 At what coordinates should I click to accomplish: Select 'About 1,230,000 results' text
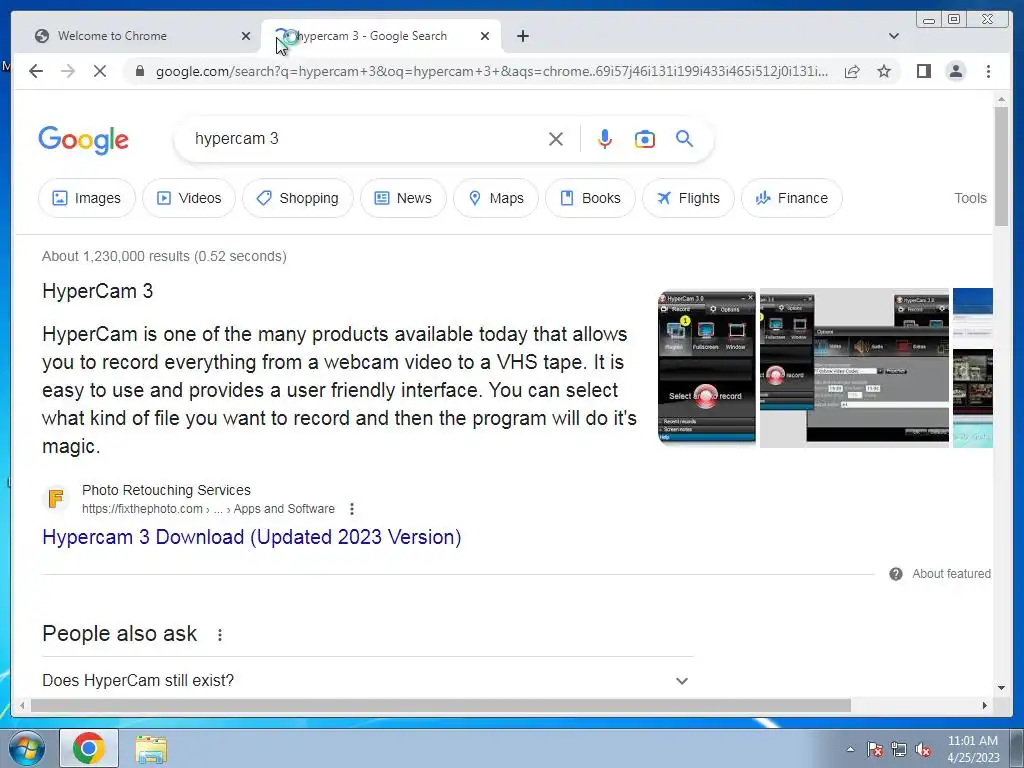coord(116,256)
